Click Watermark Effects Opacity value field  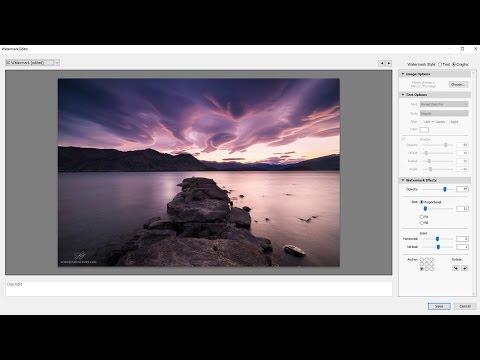pyautogui.click(x=462, y=189)
